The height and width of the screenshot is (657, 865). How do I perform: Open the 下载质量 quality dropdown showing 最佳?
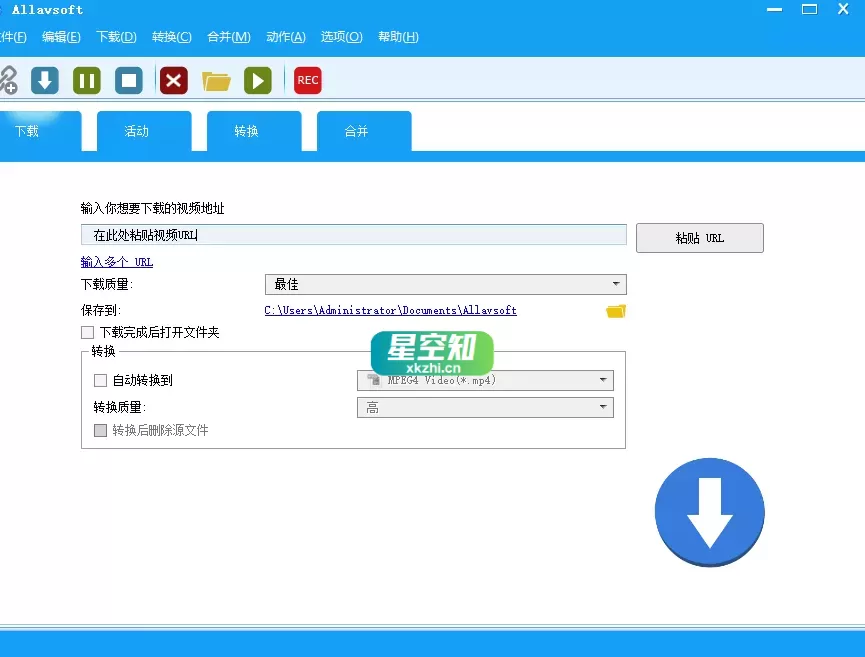[615, 283]
